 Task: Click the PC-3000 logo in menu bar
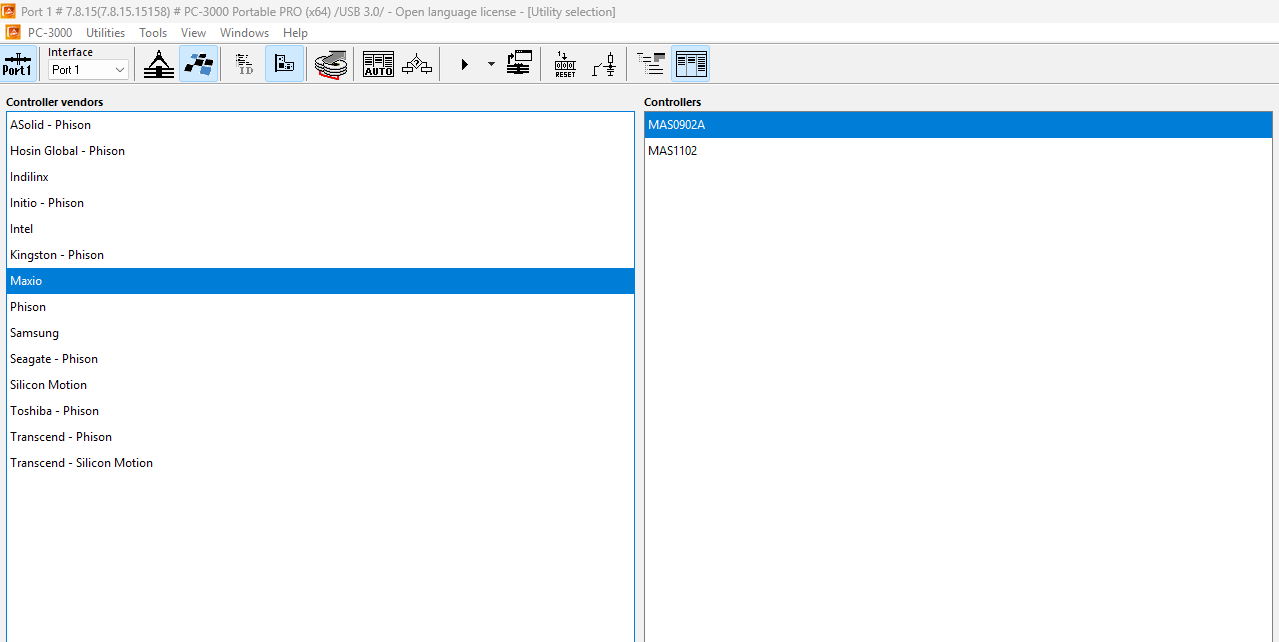[x=13, y=33]
